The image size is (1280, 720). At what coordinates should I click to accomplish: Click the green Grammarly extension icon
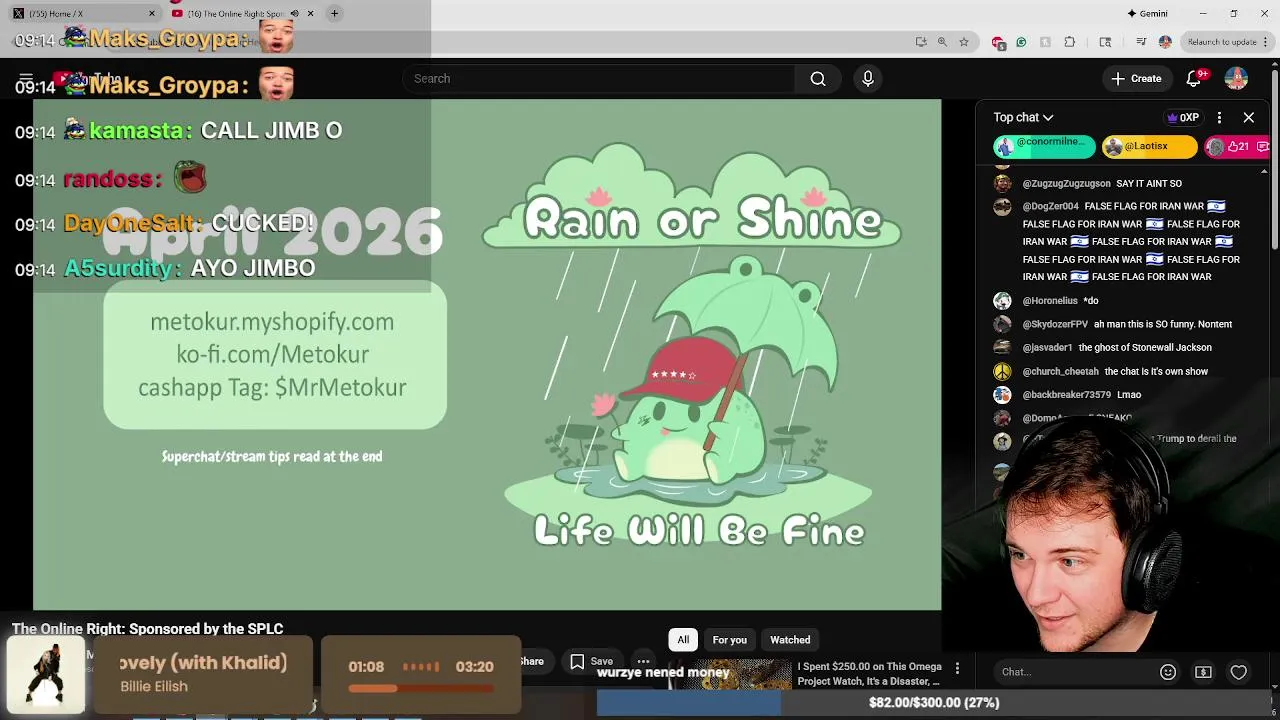pos(1021,42)
